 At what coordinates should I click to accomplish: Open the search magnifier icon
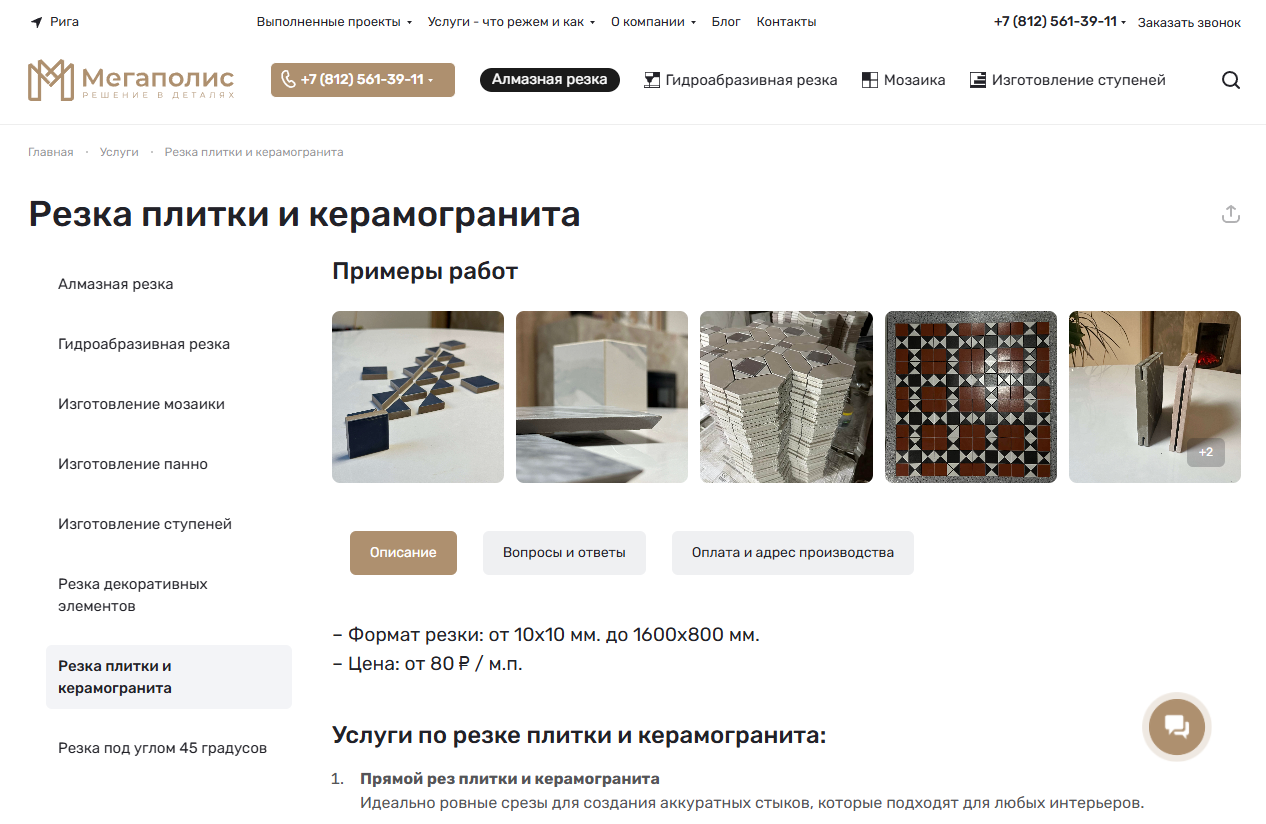coord(1231,80)
